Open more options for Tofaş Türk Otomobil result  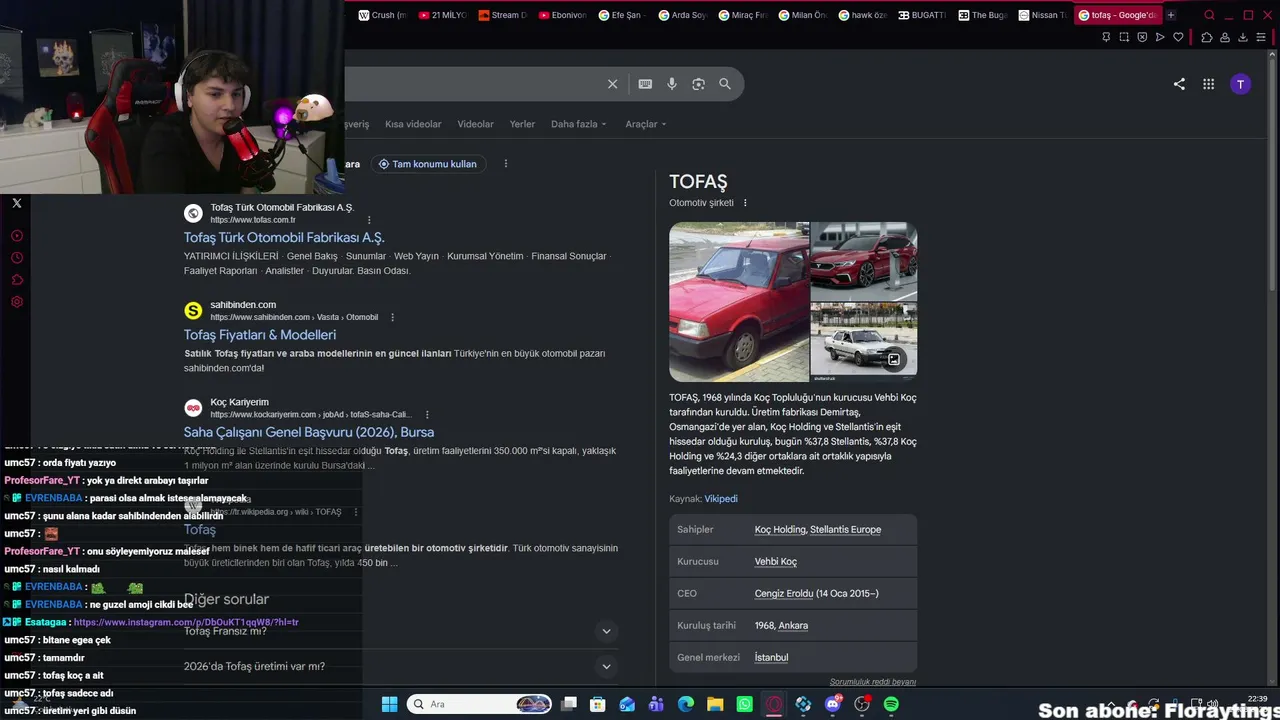[369, 220]
